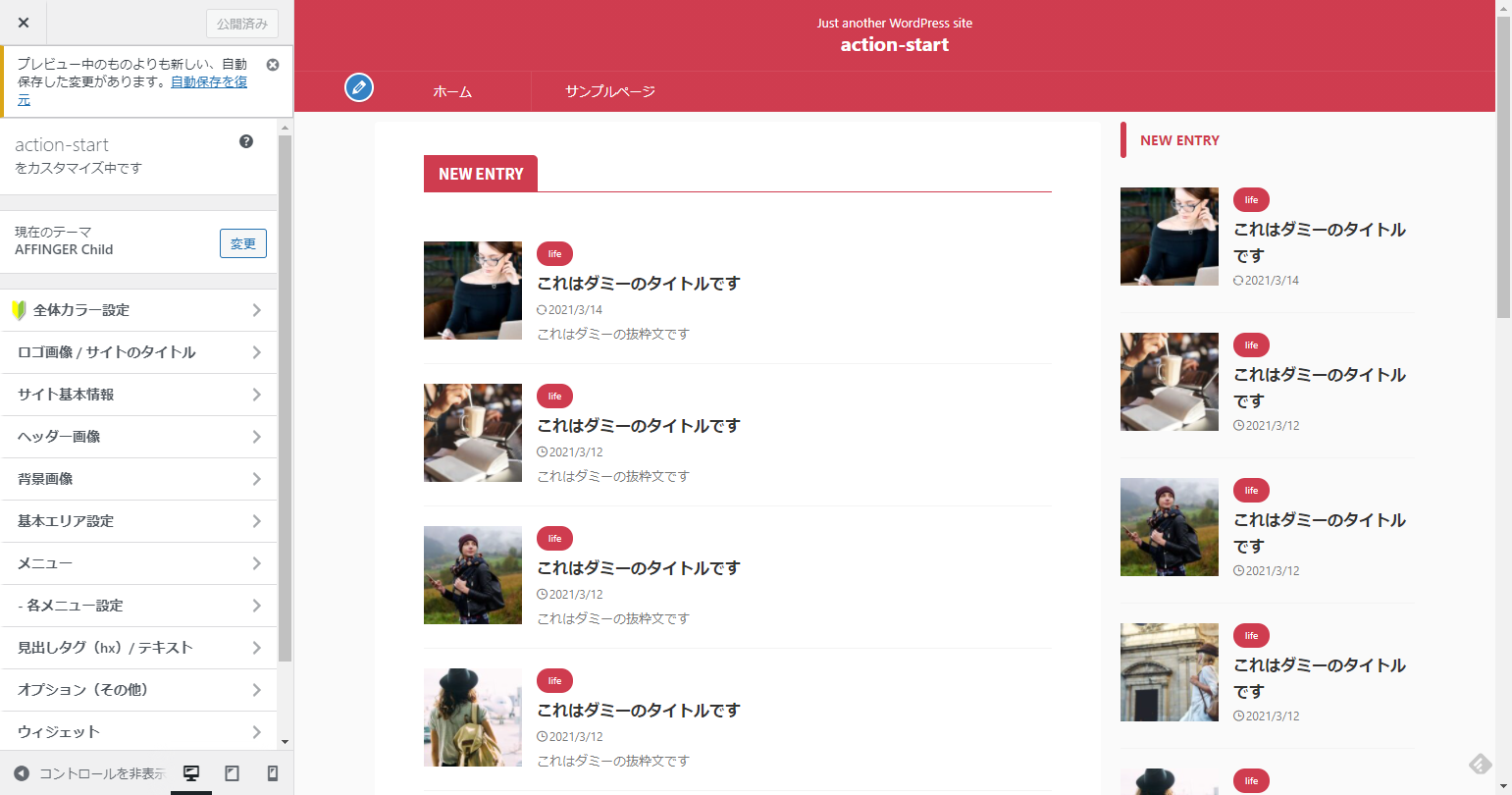The height and width of the screenshot is (795, 1512).
Task: Click the blue pencil edit shortcut
Action: [x=359, y=87]
